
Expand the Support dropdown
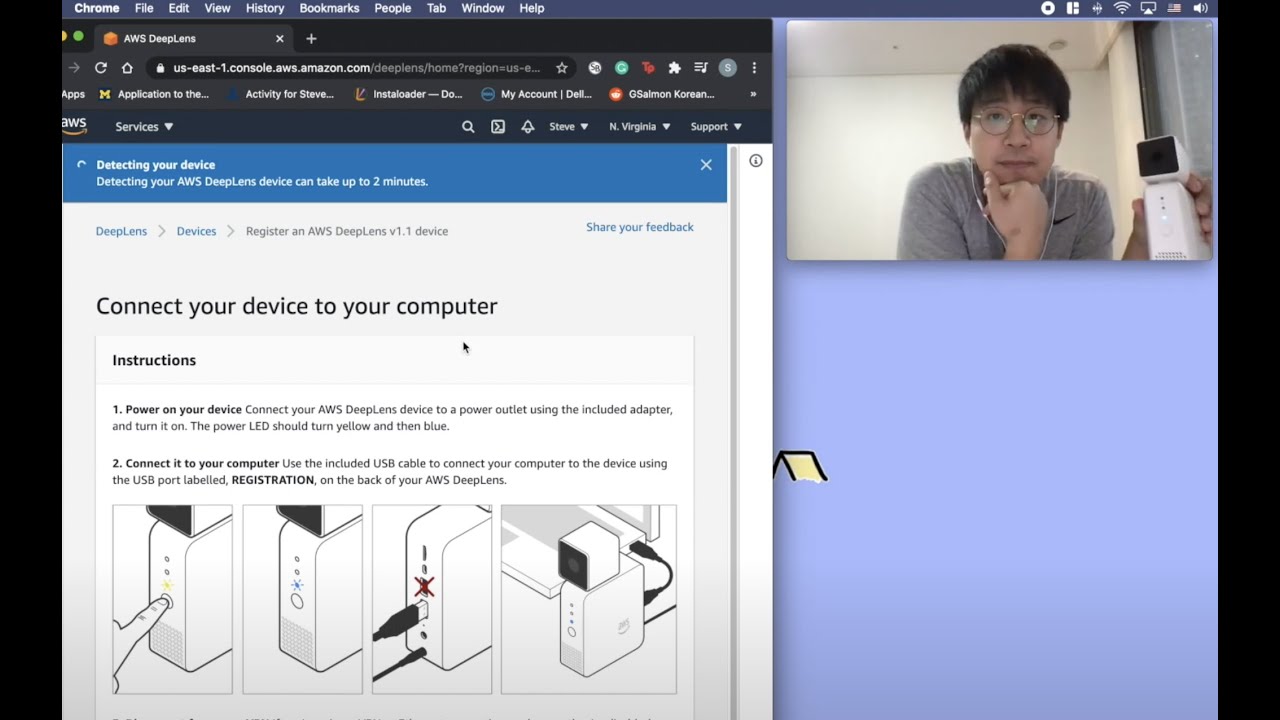pos(716,127)
